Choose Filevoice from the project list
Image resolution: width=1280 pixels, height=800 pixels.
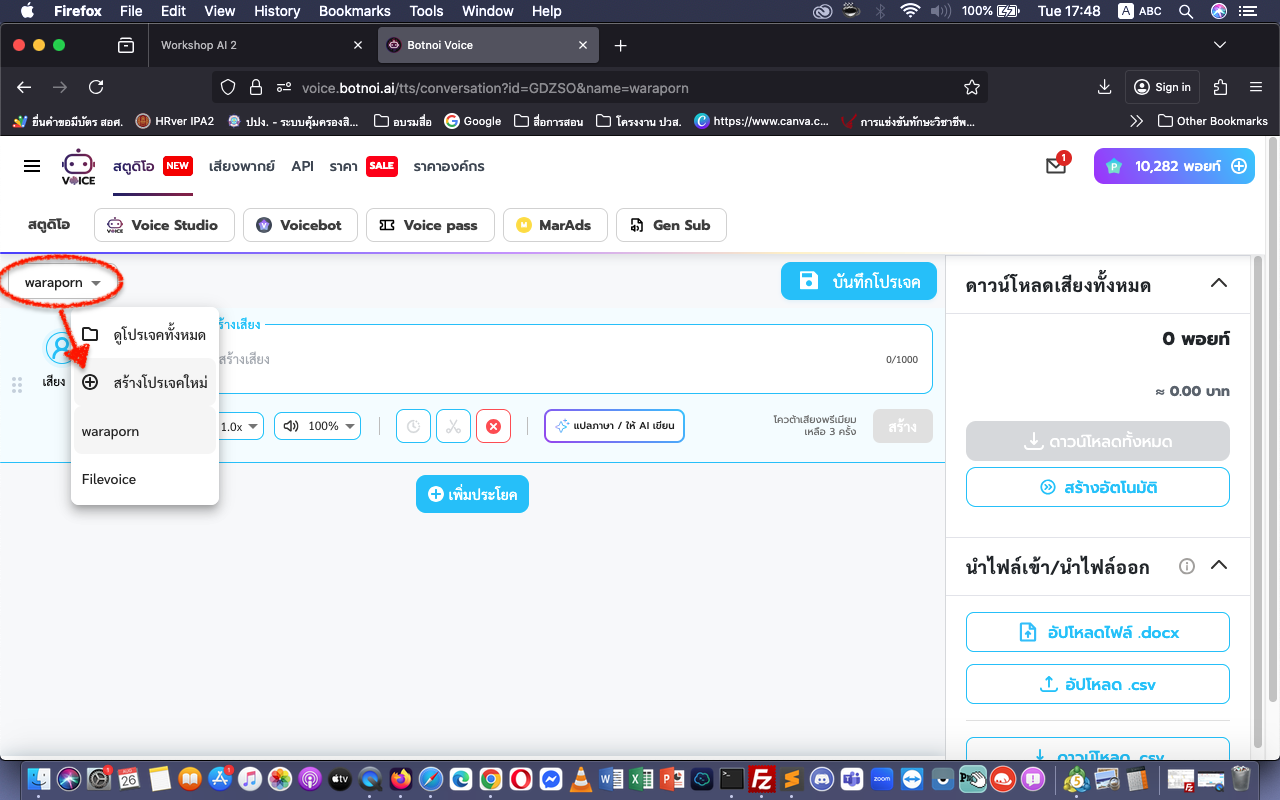coord(109,479)
